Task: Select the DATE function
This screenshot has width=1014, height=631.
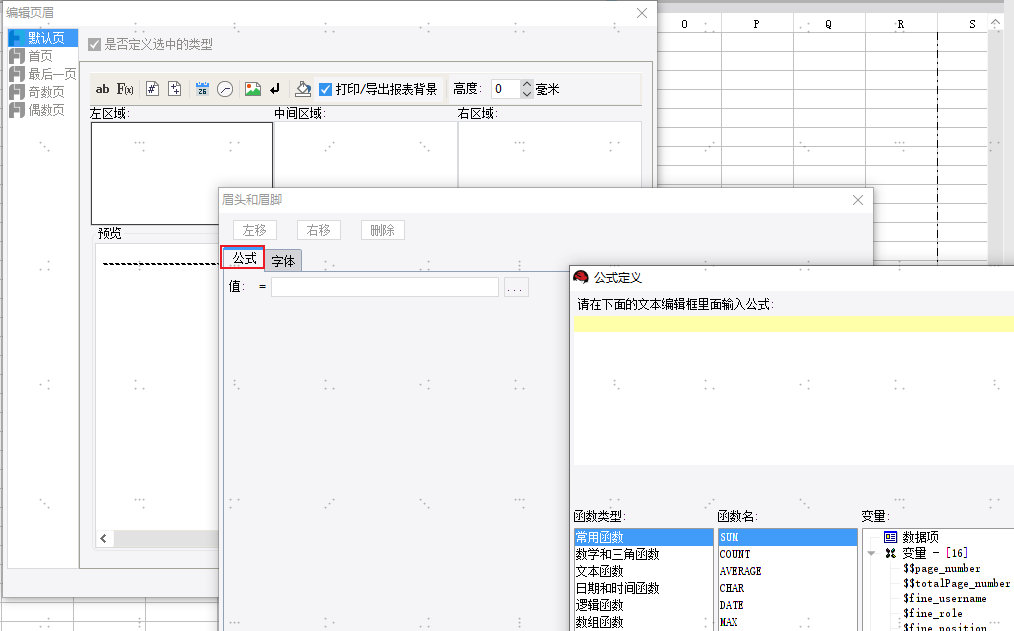Action: tap(788, 605)
